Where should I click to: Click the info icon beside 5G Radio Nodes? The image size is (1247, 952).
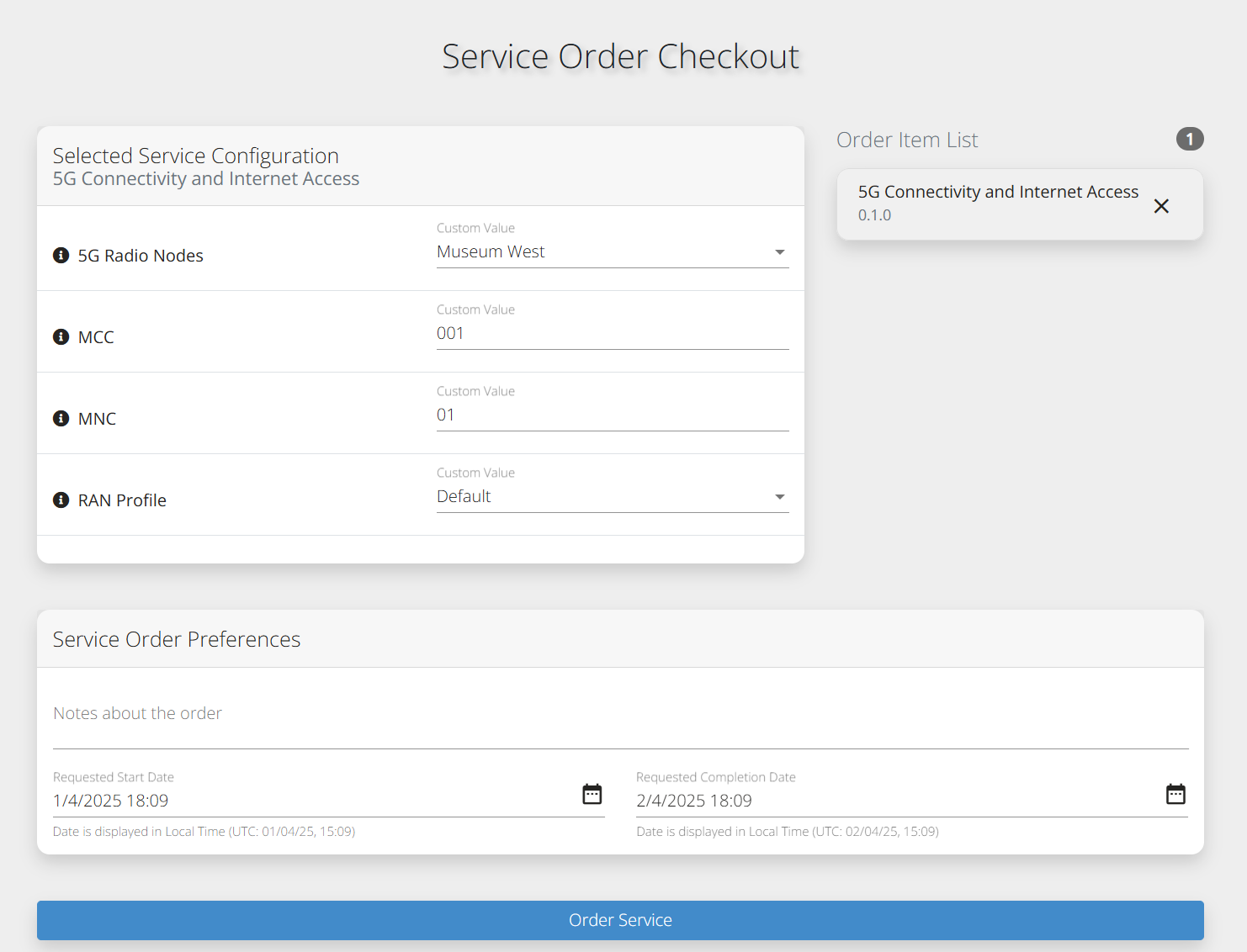[61, 255]
